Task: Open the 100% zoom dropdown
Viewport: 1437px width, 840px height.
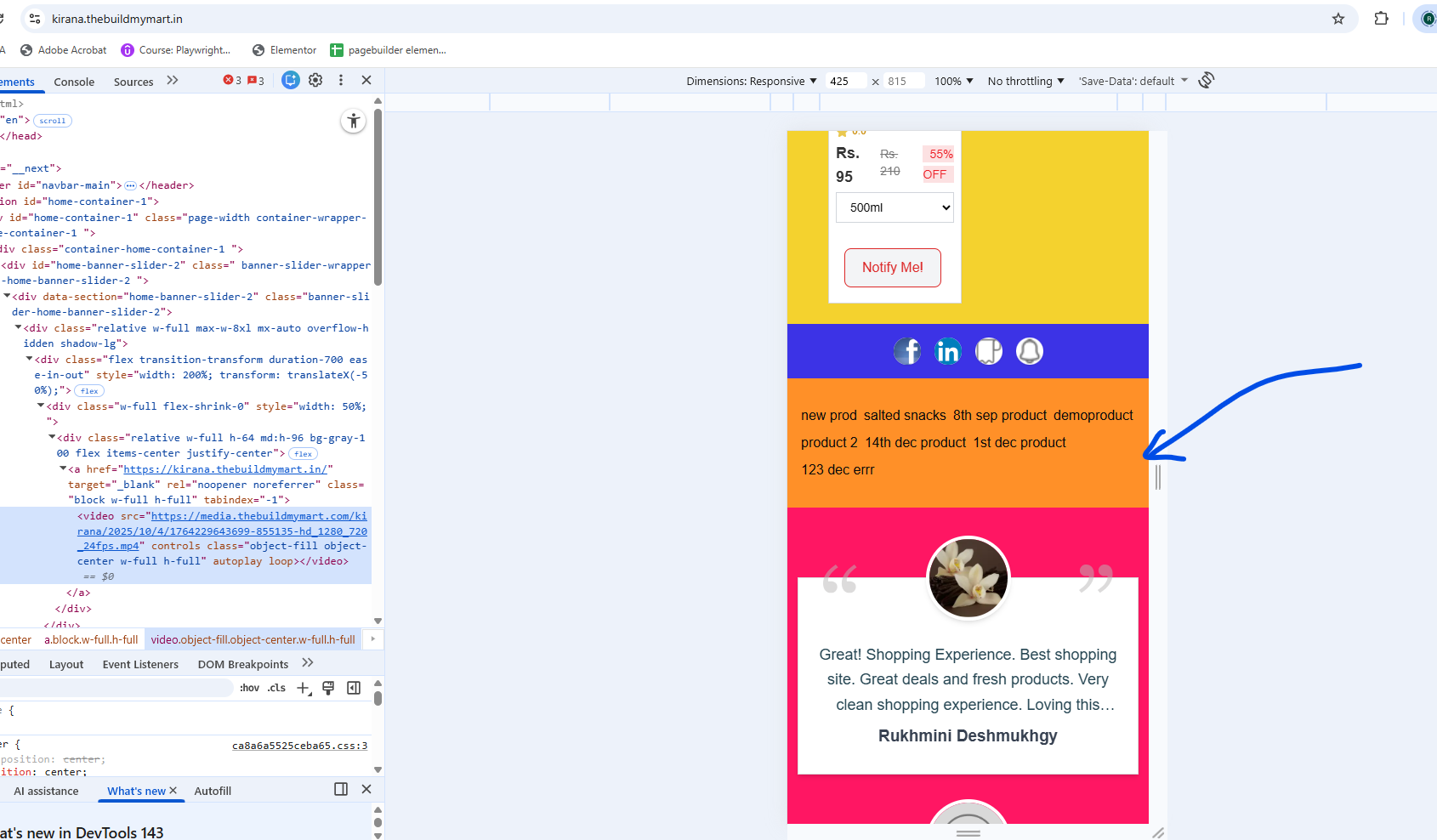Action: click(954, 82)
